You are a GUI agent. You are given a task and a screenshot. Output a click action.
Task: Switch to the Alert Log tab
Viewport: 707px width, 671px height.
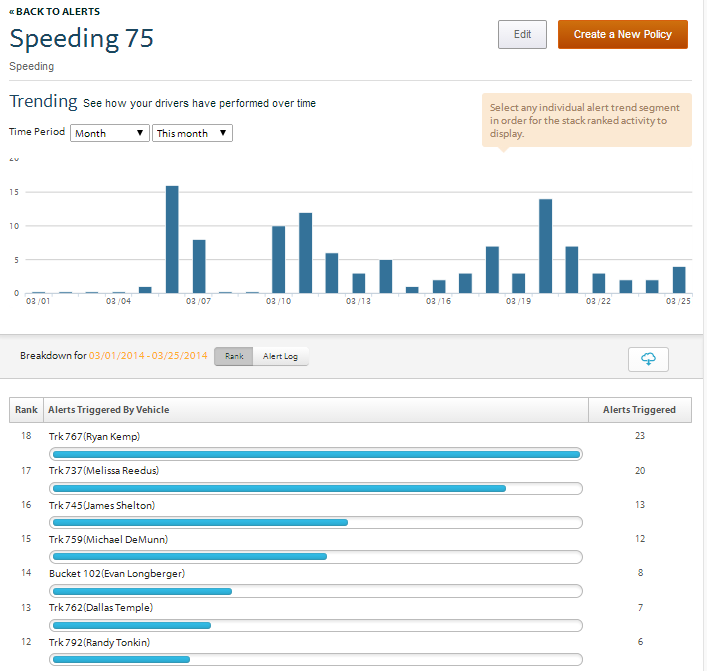point(281,356)
